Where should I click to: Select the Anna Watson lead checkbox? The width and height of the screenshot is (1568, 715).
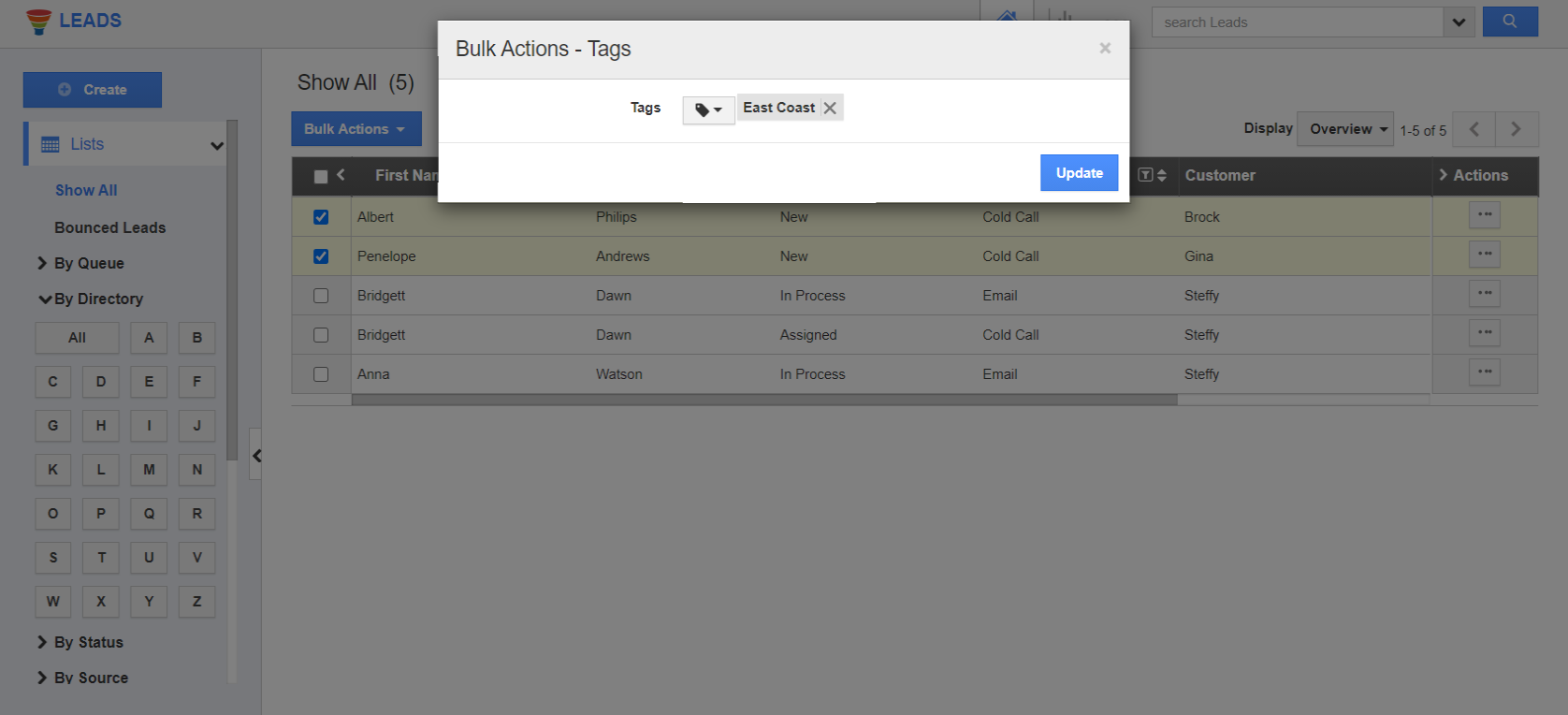(x=321, y=374)
